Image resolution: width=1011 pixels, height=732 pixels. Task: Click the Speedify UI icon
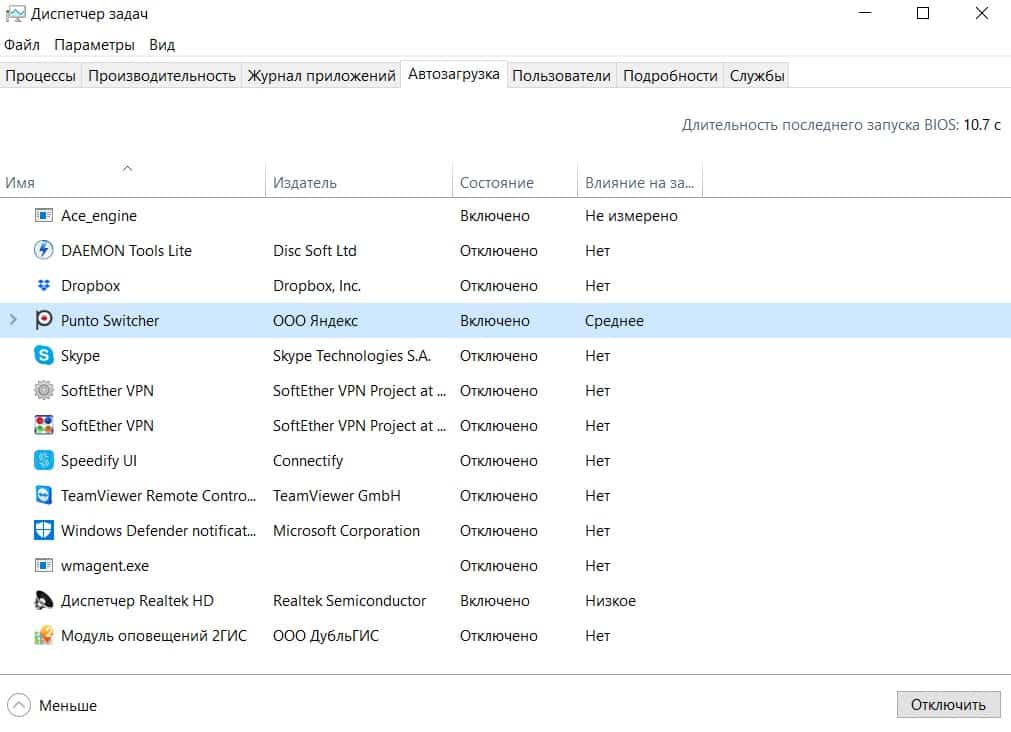(43, 460)
